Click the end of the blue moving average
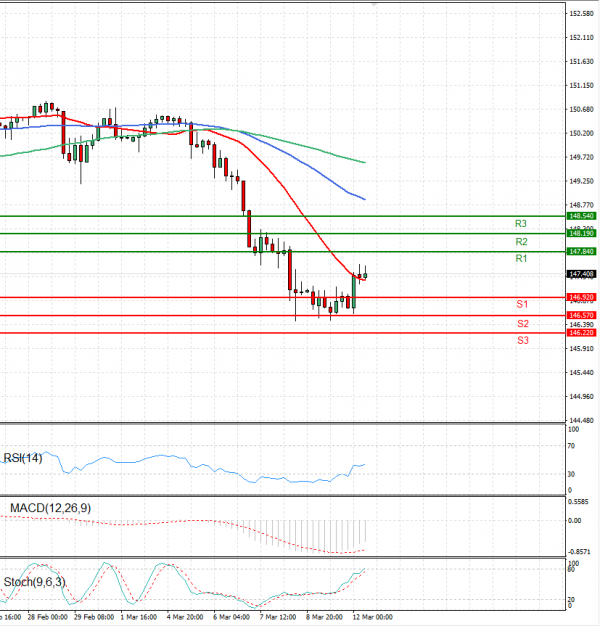600x626 pixels. (364, 199)
